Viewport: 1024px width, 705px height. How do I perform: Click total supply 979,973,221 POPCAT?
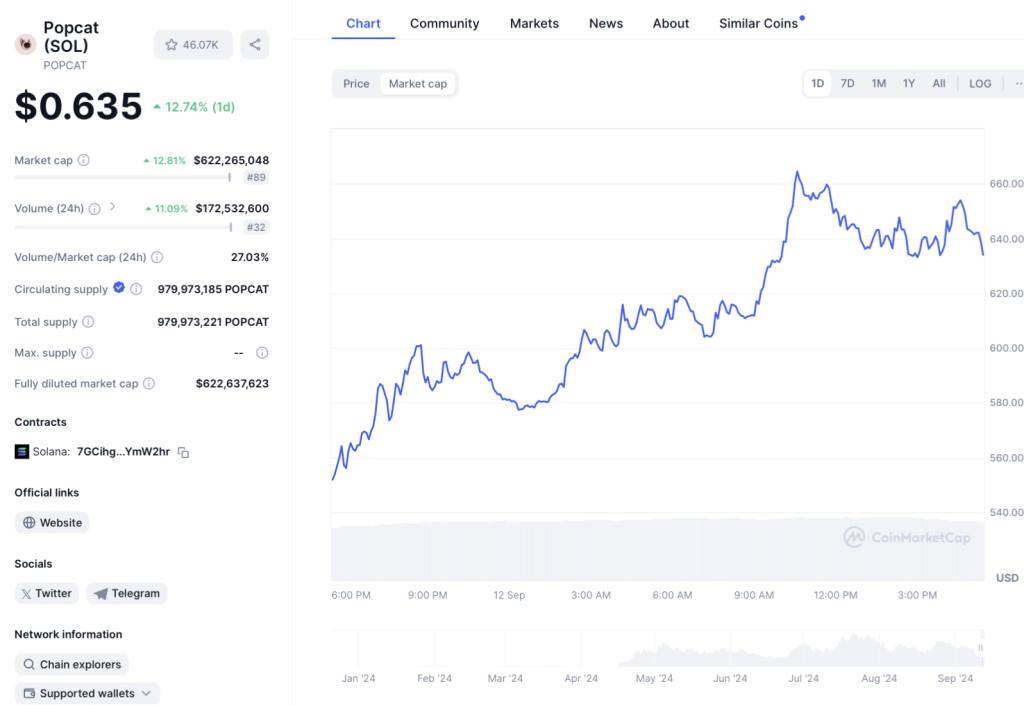tap(213, 322)
